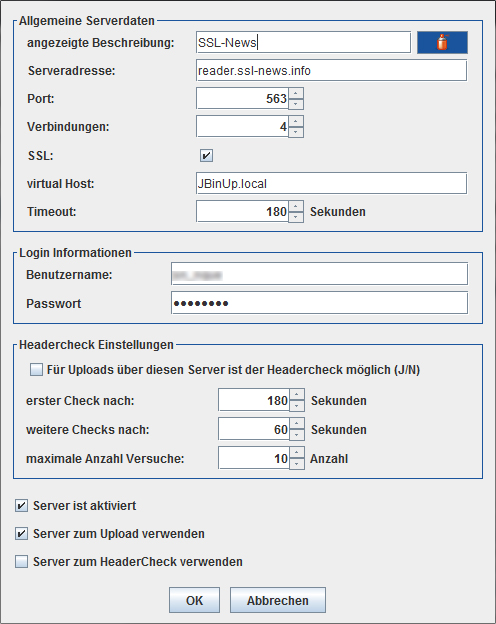Decrease the maximale Anzahl Versuche spinner
496x624 pixels.
tap(297, 464)
